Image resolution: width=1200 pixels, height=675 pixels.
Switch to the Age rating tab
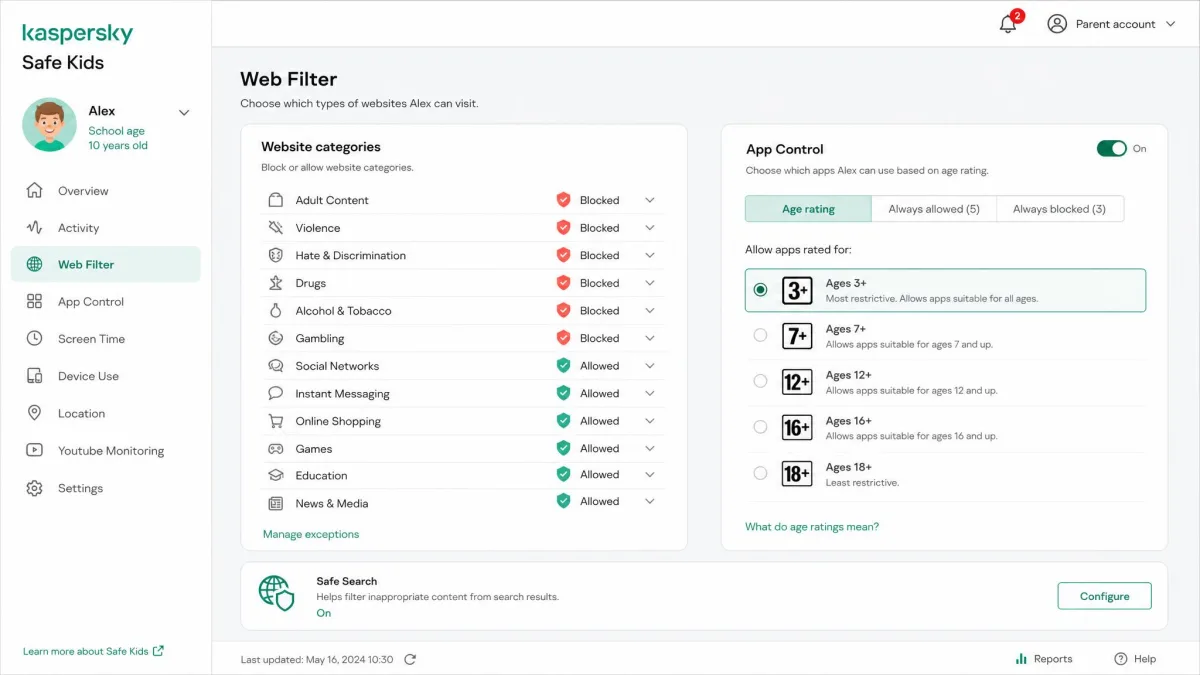click(x=808, y=209)
